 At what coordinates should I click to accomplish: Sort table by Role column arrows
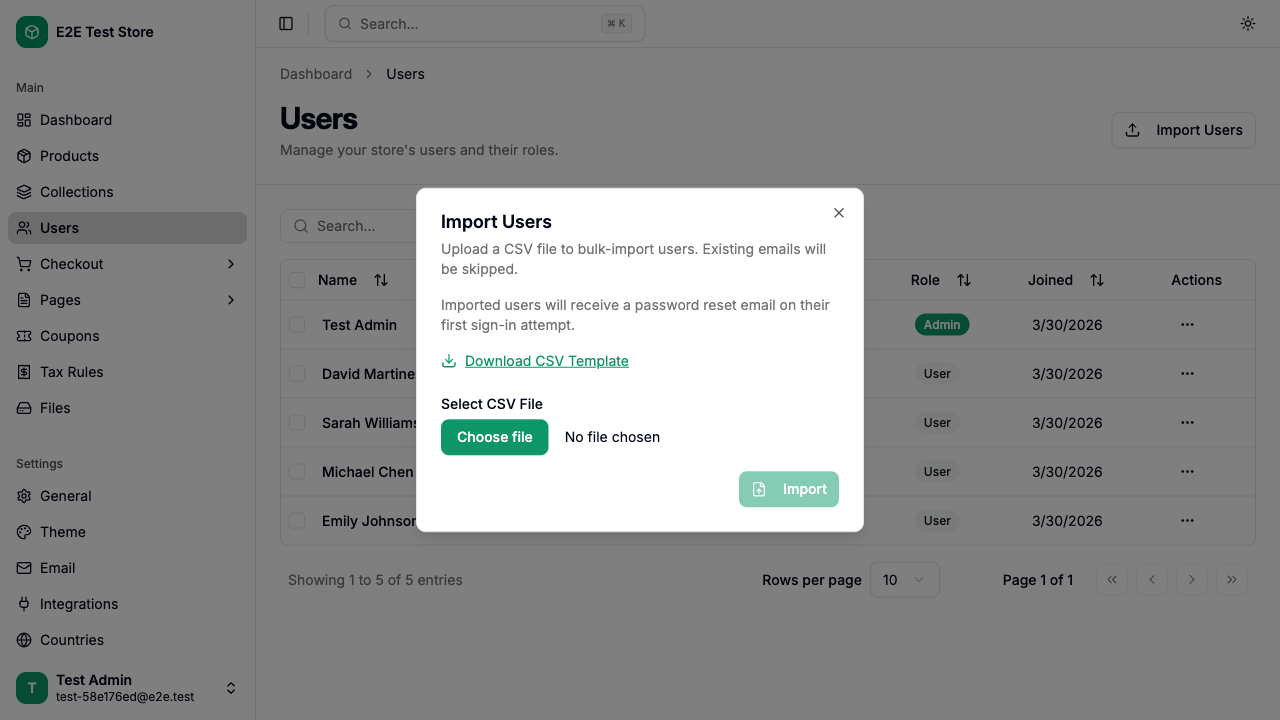[x=964, y=280]
